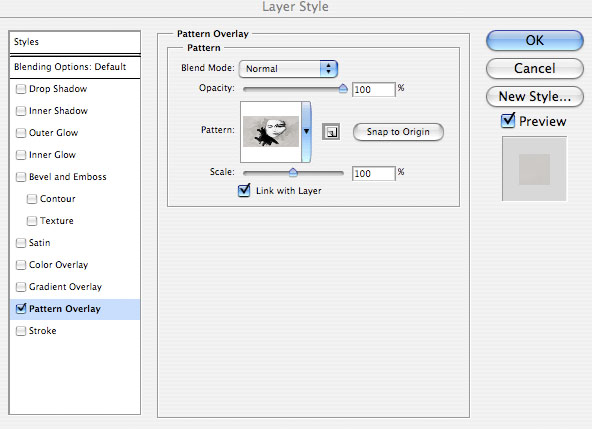
Task: Select the Stroke style label
Action: click(x=43, y=331)
